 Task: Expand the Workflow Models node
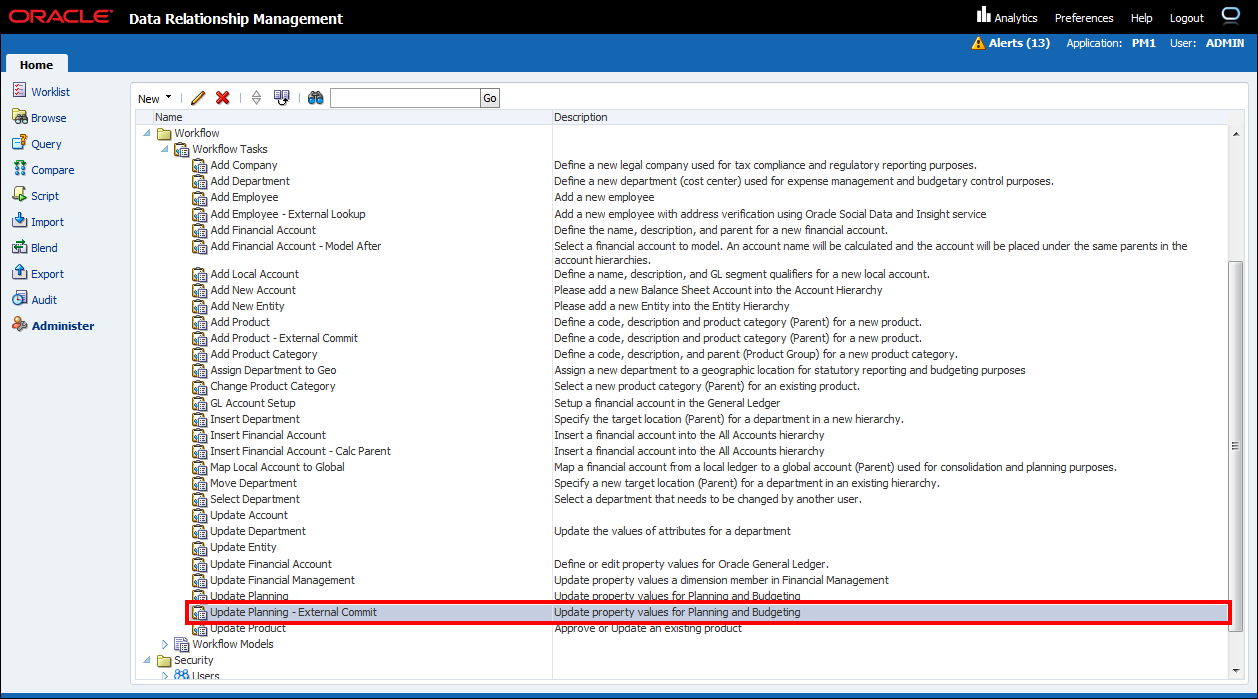pos(166,645)
